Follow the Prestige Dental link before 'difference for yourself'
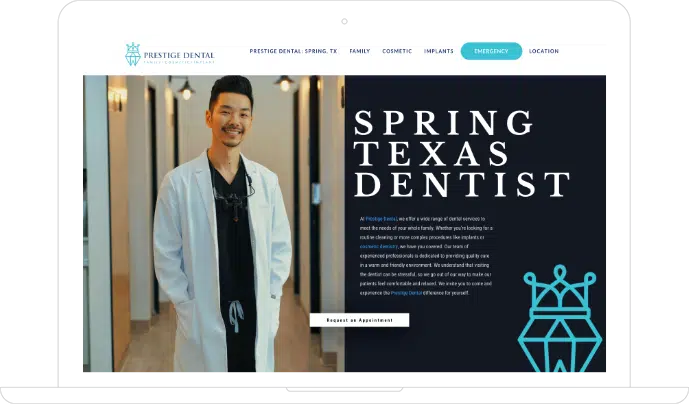Image resolution: width=689 pixels, height=404 pixels. coord(406,293)
